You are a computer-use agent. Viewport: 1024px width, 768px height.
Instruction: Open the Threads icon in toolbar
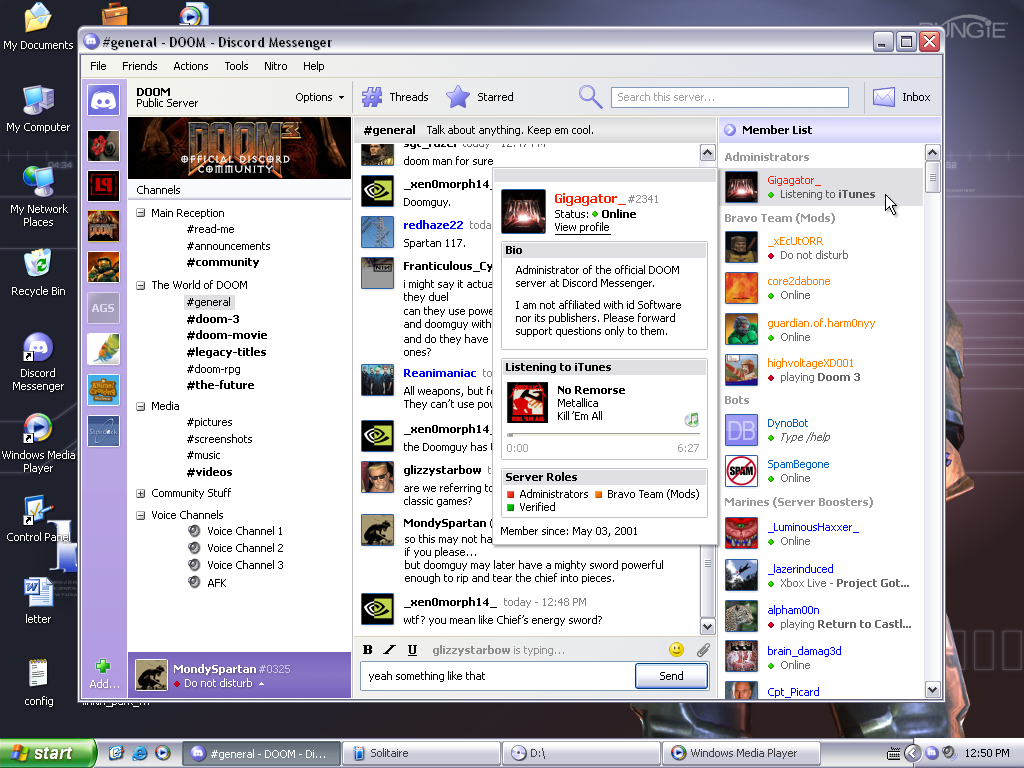(372, 97)
